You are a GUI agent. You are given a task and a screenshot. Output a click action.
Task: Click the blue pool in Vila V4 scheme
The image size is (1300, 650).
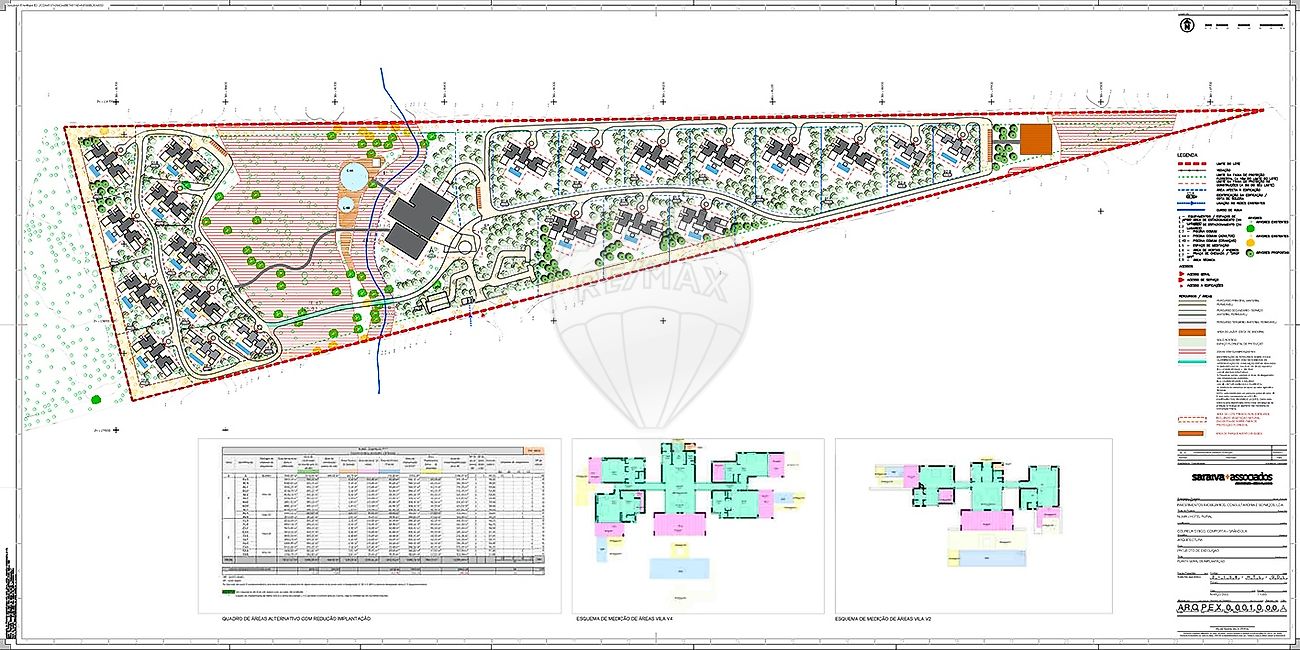(x=680, y=568)
